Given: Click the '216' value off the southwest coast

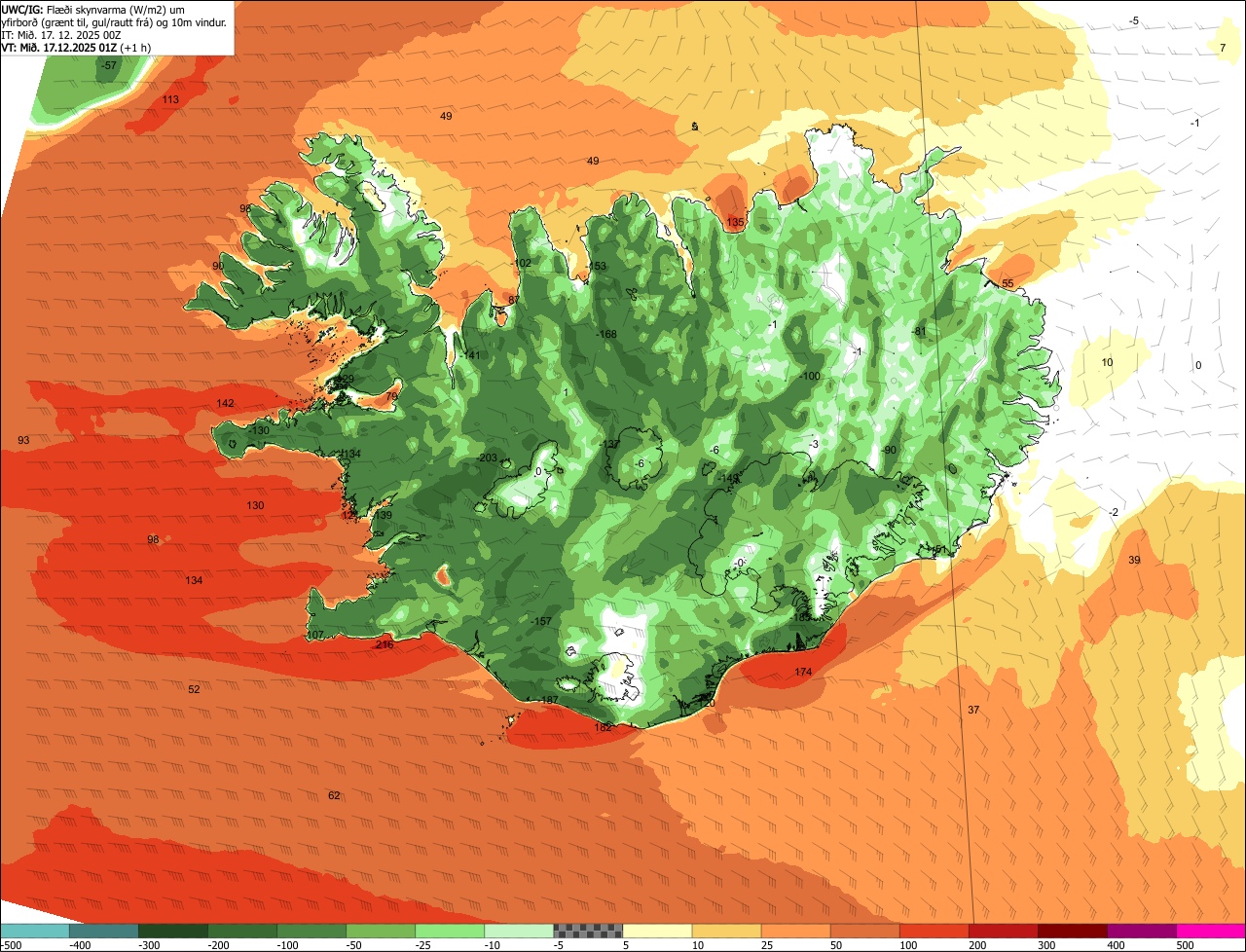Looking at the screenshot, I should pyautogui.click(x=385, y=644).
